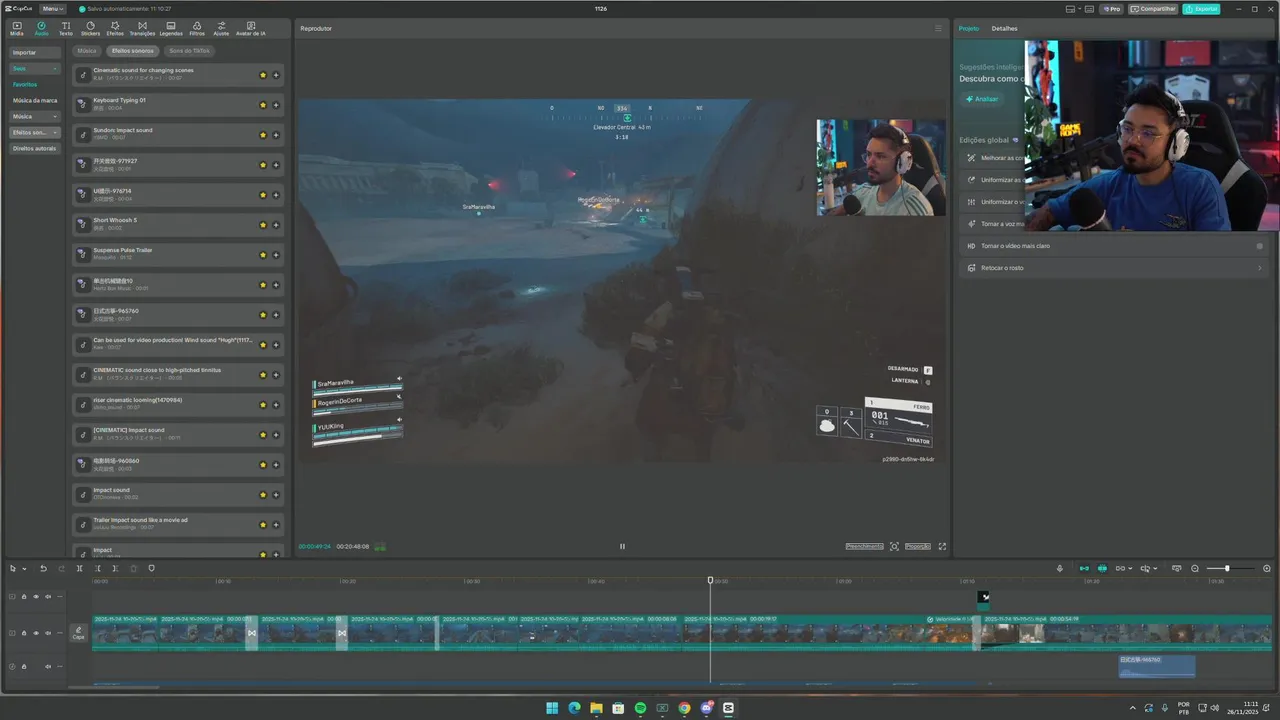Click the player scan frame icon
The width and height of the screenshot is (1280, 720).
pyautogui.click(x=894, y=546)
